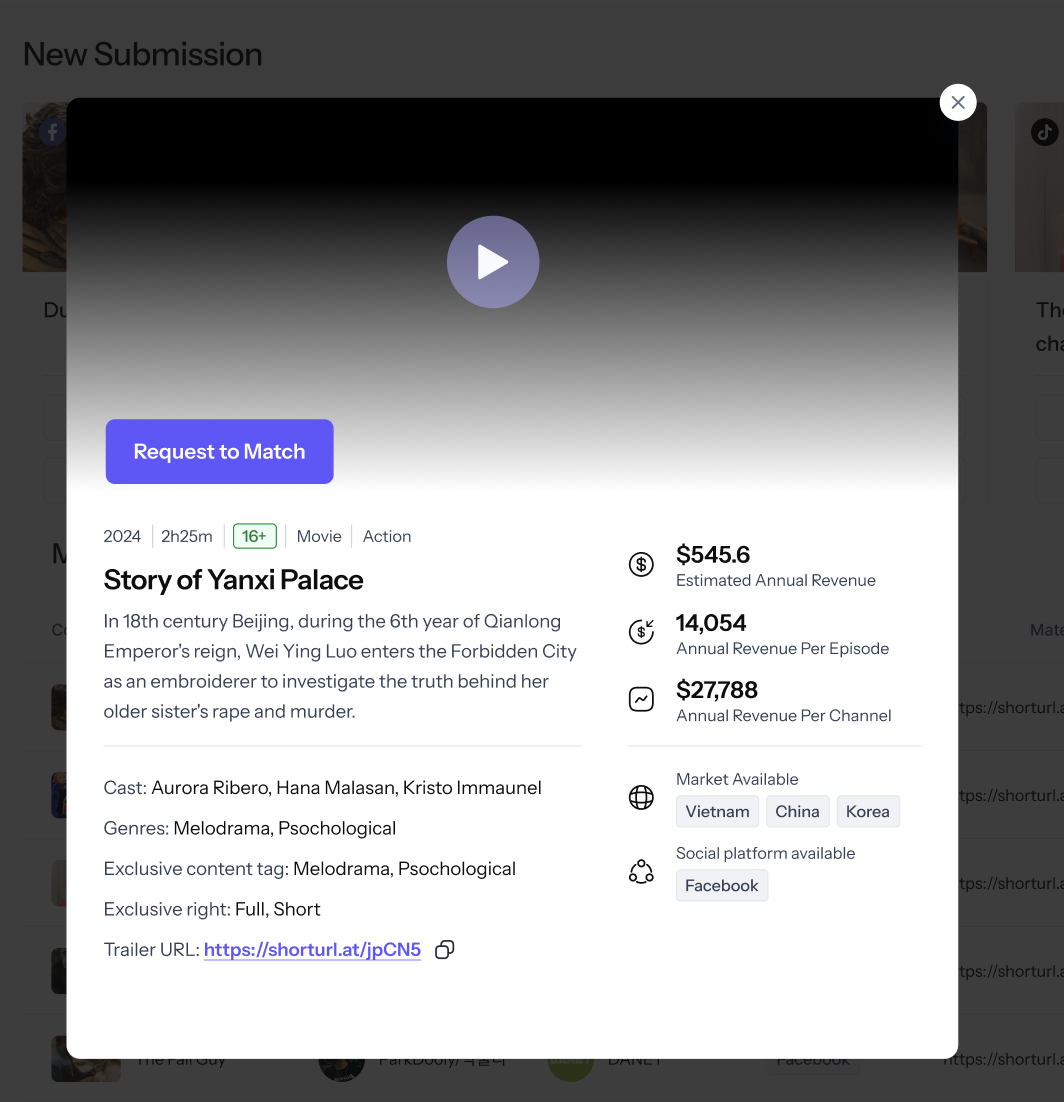Click the Annual Revenue Per Channel chart icon
Screen dimensions: 1064x1102
coord(641,699)
